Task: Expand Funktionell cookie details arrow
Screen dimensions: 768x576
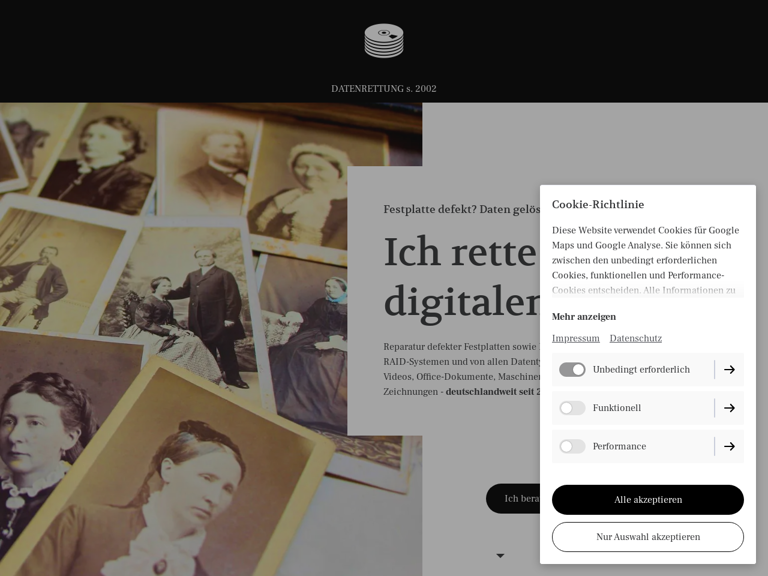Action: [729, 408]
